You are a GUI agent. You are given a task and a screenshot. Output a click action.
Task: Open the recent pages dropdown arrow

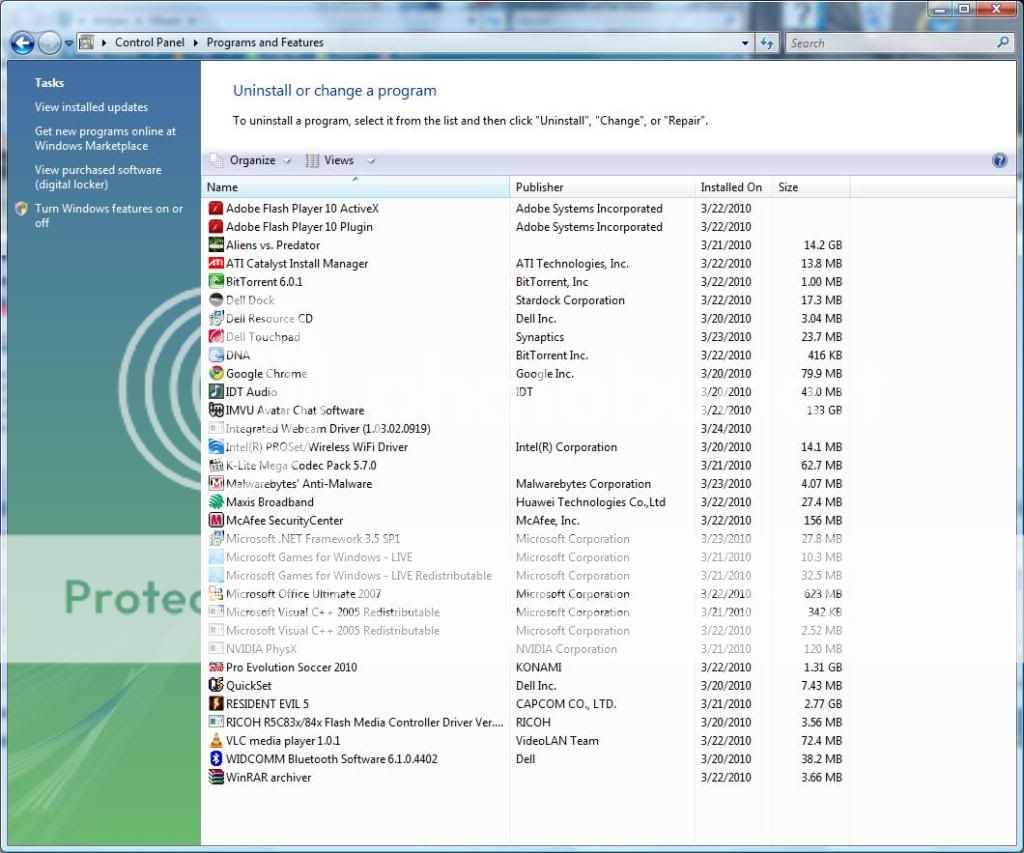click(69, 44)
